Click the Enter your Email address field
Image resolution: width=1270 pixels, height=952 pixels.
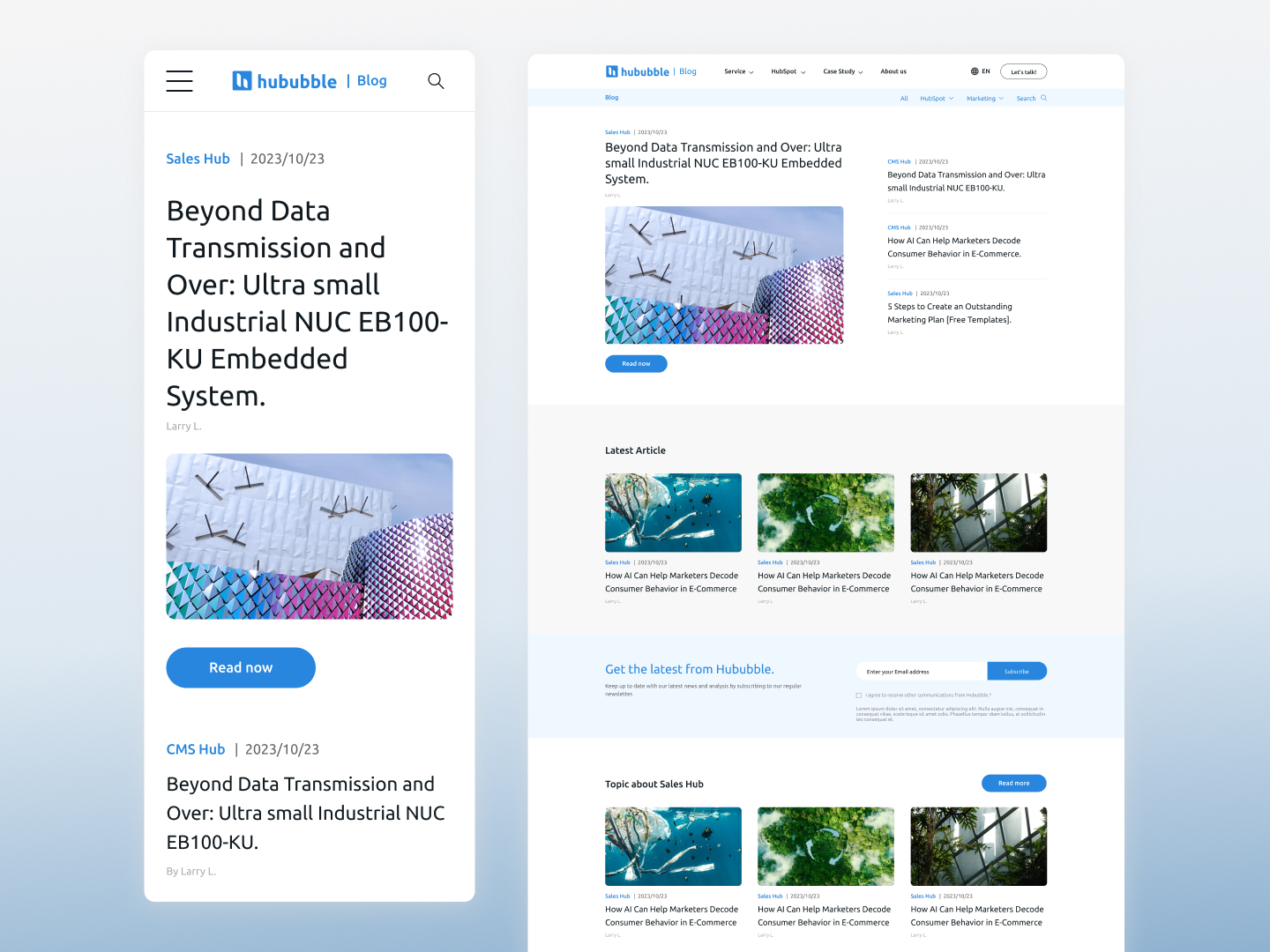coord(921,672)
